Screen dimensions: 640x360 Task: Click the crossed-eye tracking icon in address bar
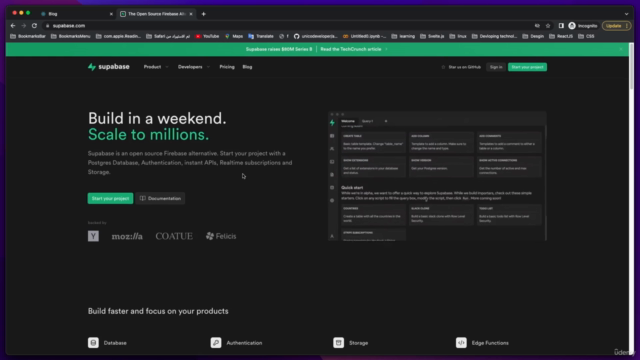[537, 26]
